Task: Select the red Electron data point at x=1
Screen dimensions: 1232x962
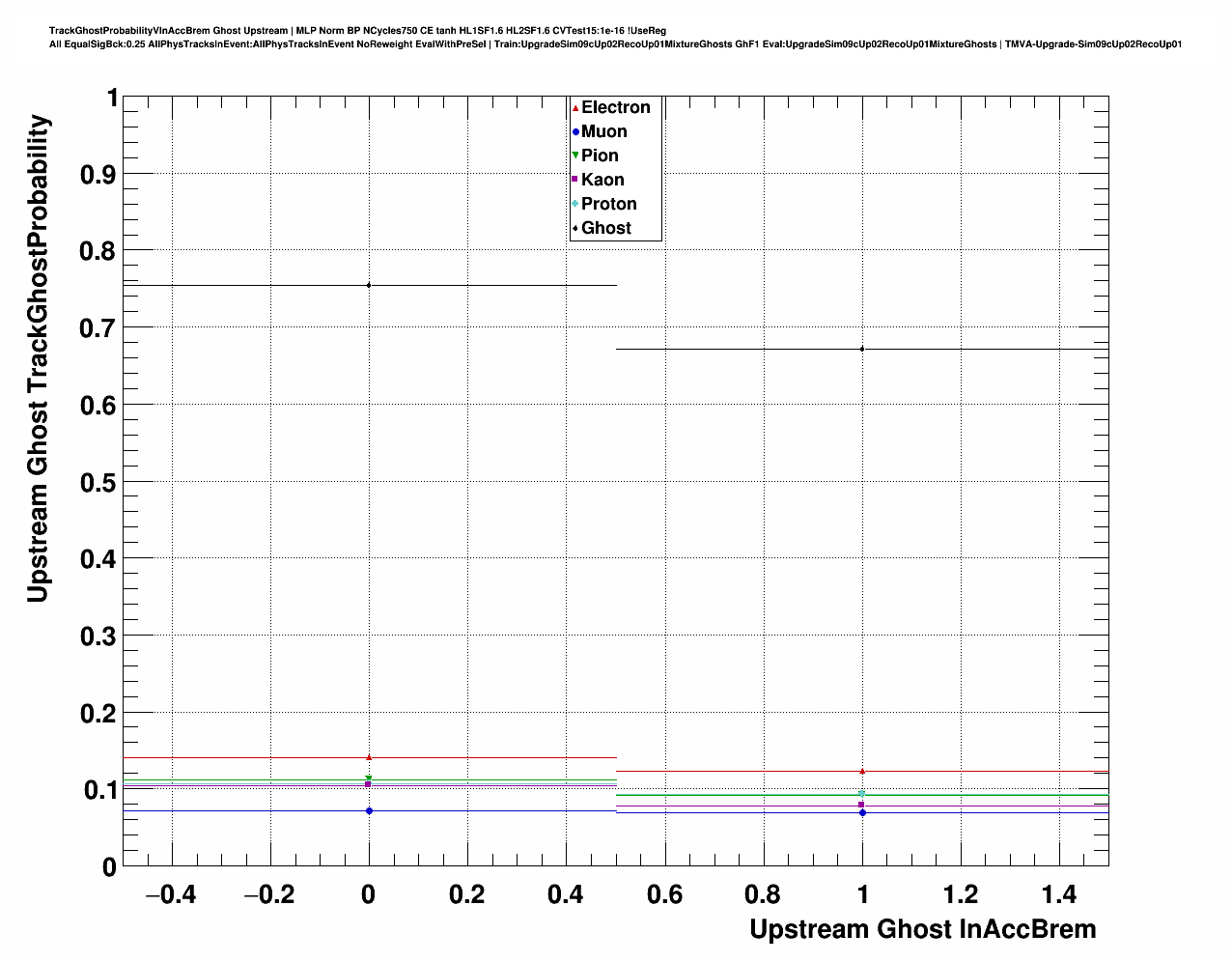Action: (x=862, y=771)
